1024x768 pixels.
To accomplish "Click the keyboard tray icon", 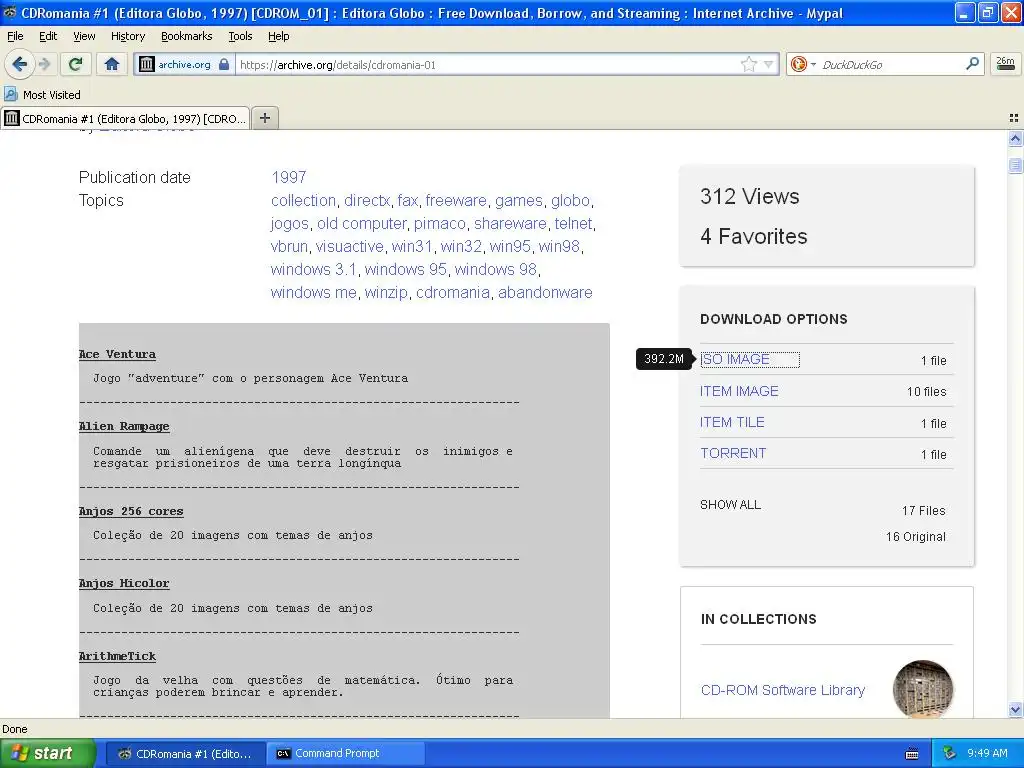I will [x=912, y=754].
